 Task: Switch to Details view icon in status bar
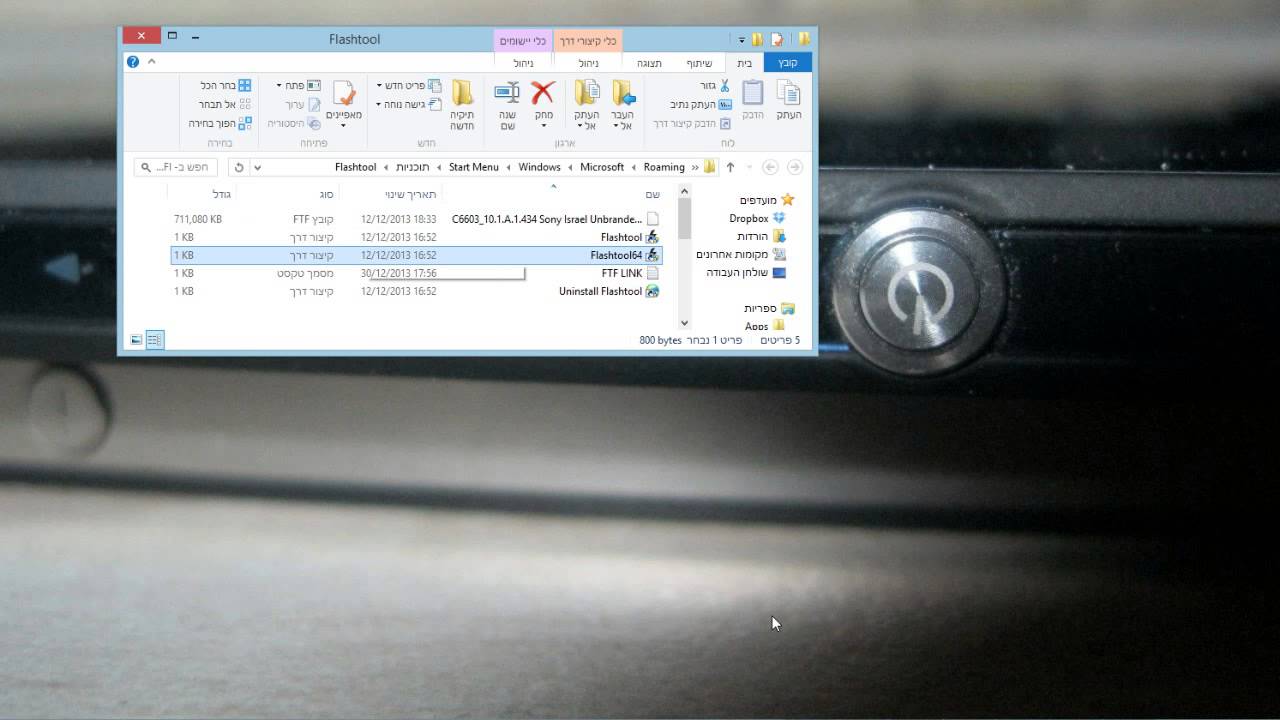click(x=155, y=340)
